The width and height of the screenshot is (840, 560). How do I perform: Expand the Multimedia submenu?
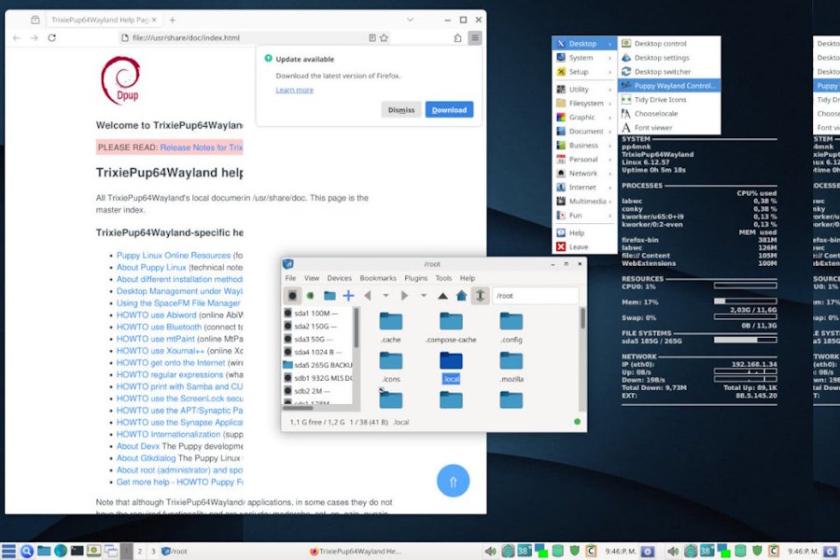click(584, 201)
